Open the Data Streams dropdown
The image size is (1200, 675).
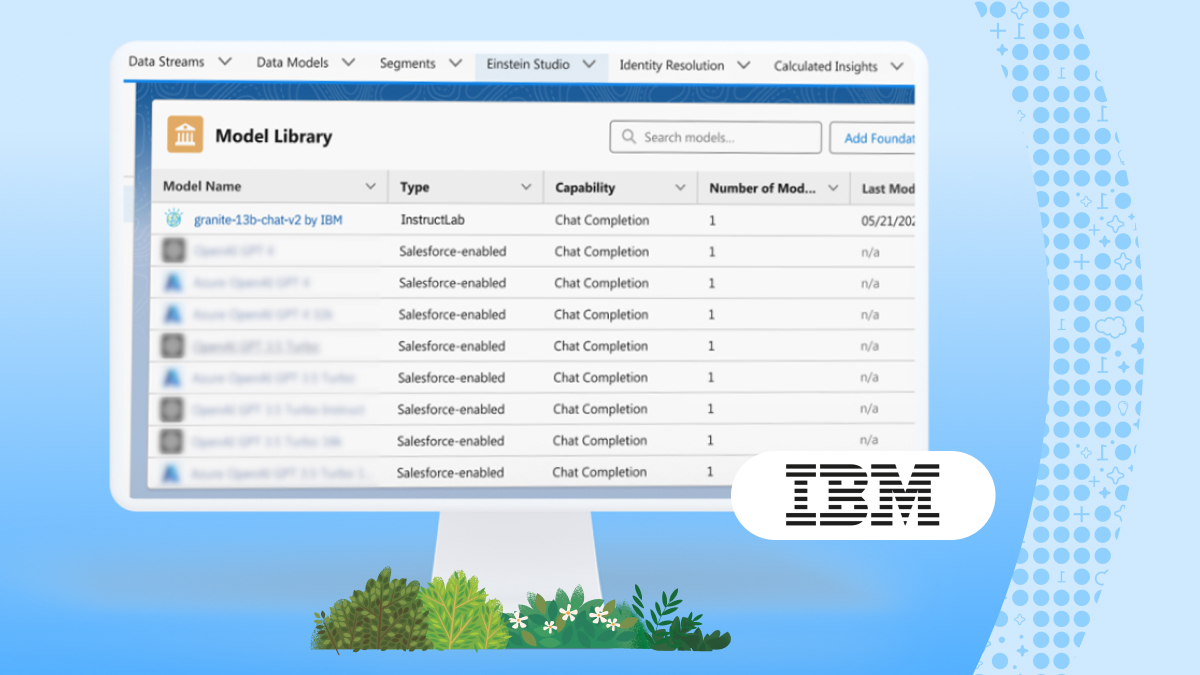coord(224,61)
